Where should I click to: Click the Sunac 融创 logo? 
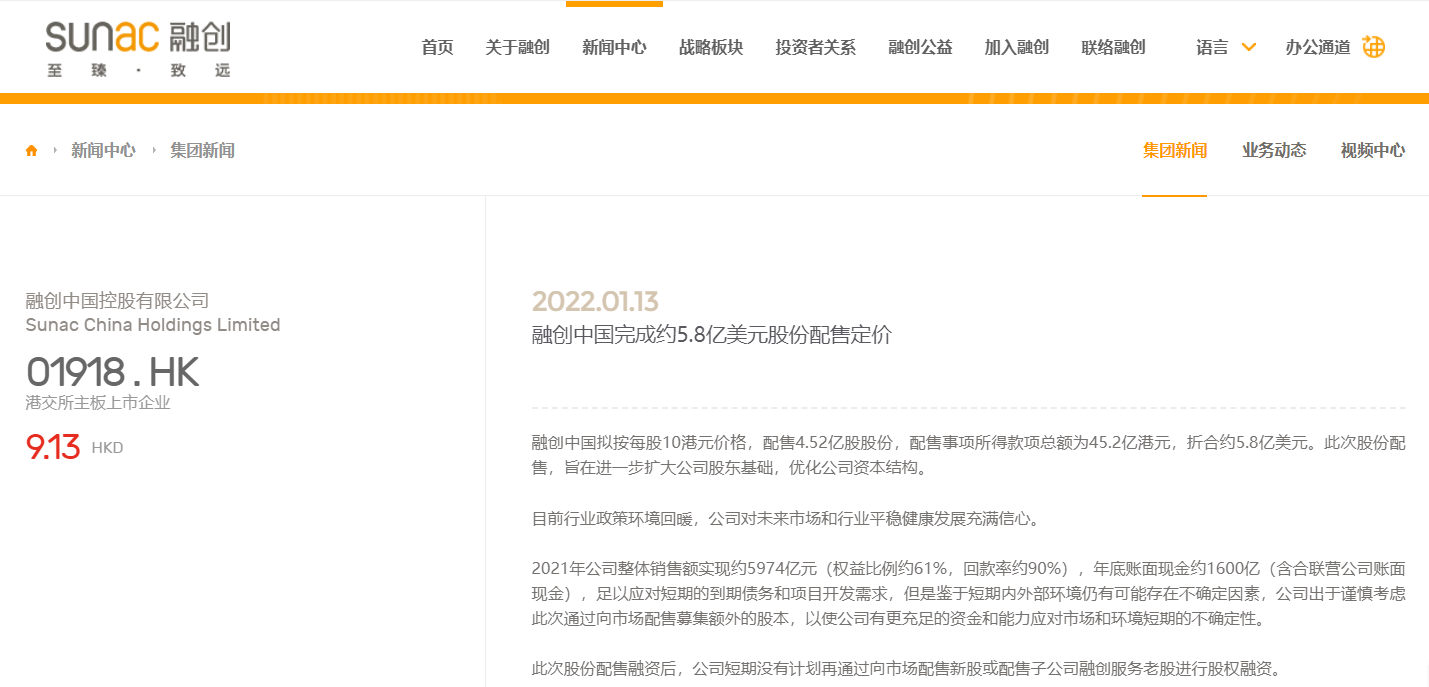138,47
